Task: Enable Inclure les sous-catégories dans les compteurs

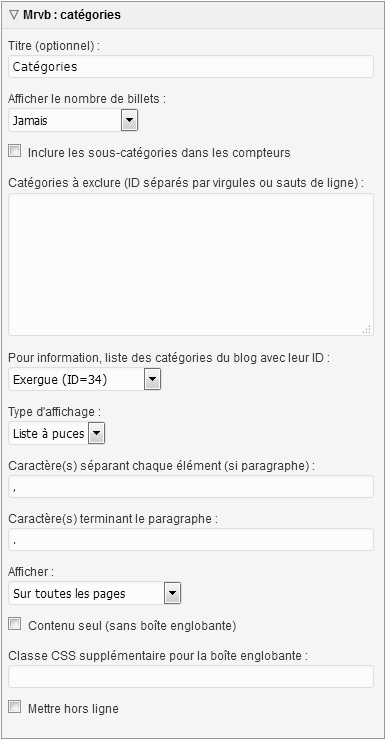Action: tap(15, 151)
